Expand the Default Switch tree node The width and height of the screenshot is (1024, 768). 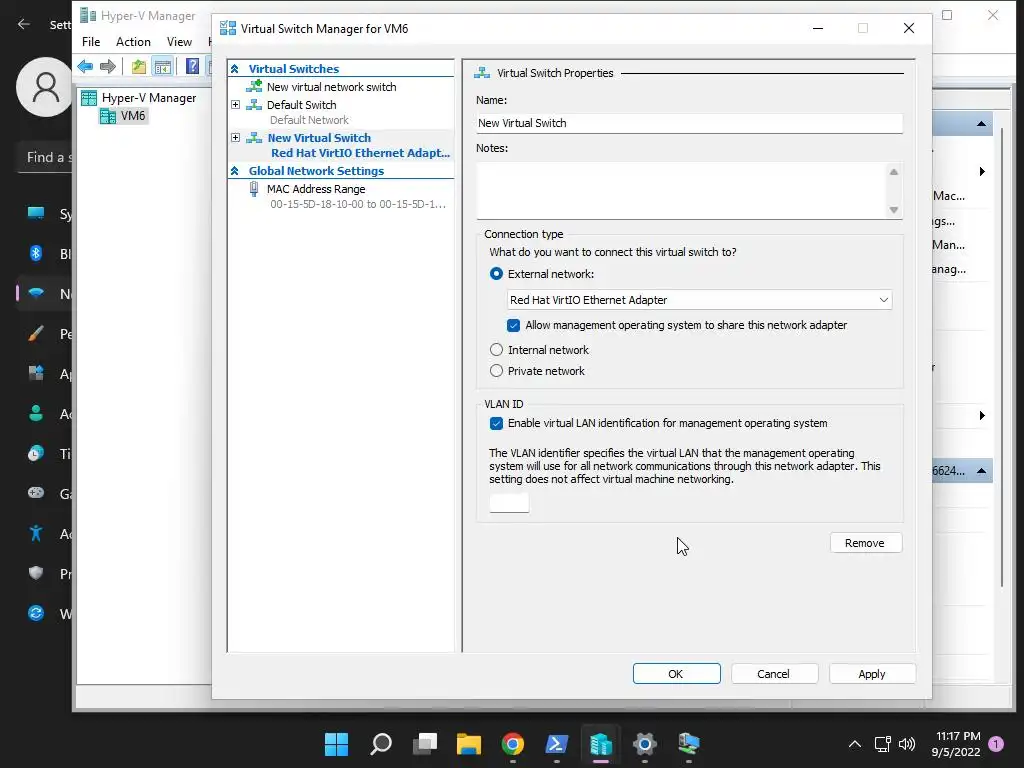(236, 104)
